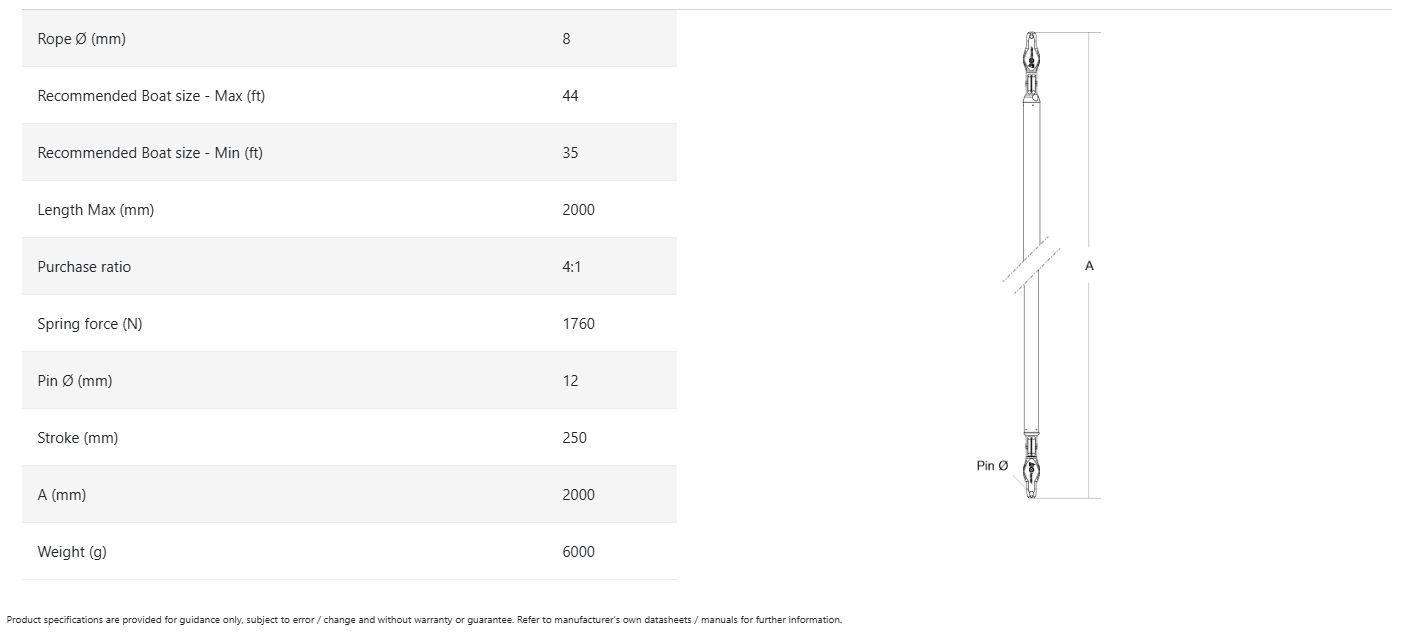Viewport: 1414px width, 635px height.
Task: Click the dimension A label in diagram
Action: click(x=1089, y=266)
